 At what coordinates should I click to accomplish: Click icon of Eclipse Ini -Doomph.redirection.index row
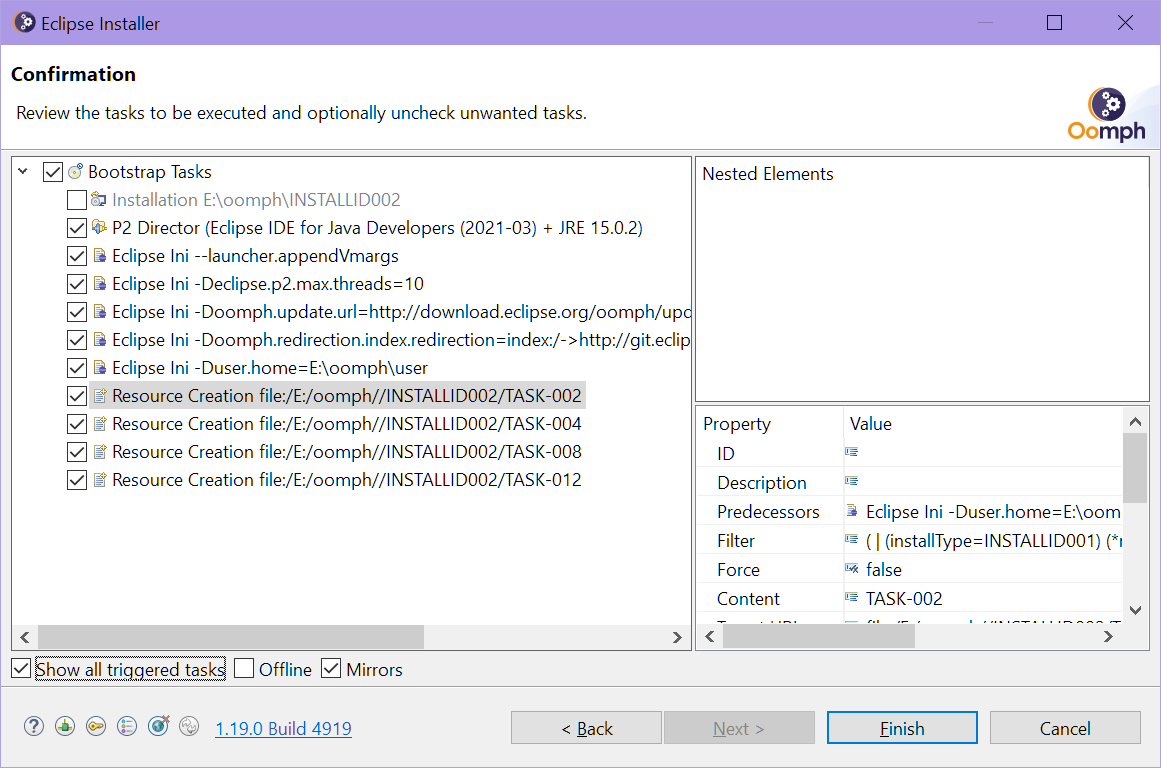point(99,340)
